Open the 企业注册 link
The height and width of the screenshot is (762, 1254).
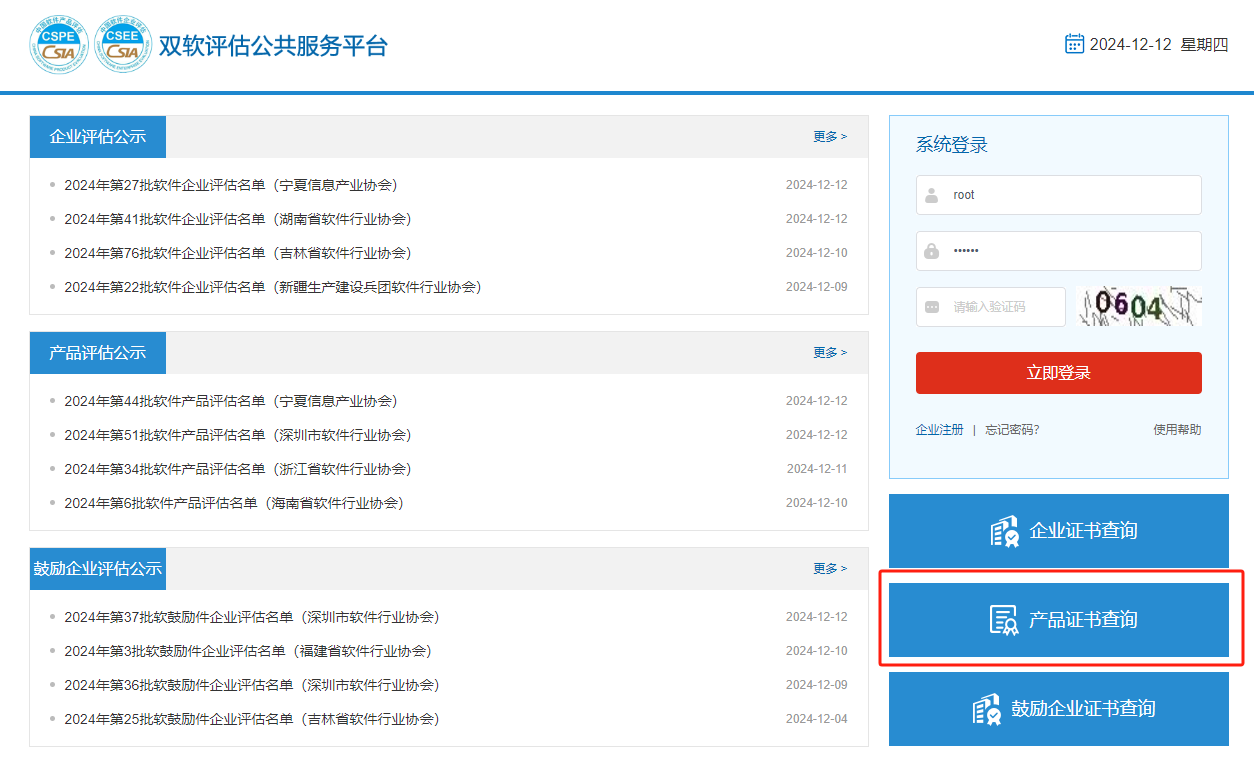[x=939, y=430]
